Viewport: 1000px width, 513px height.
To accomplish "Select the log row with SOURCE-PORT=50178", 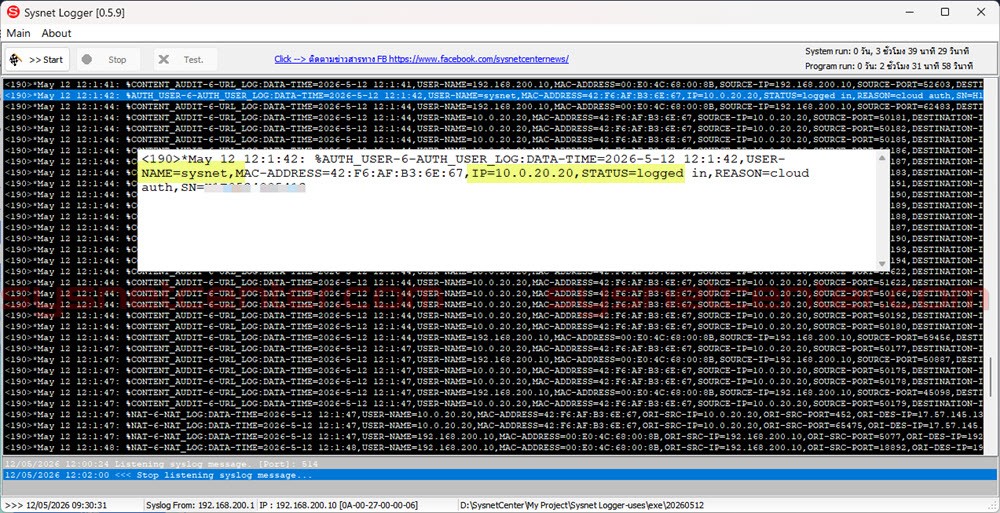I will tap(493, 382).
